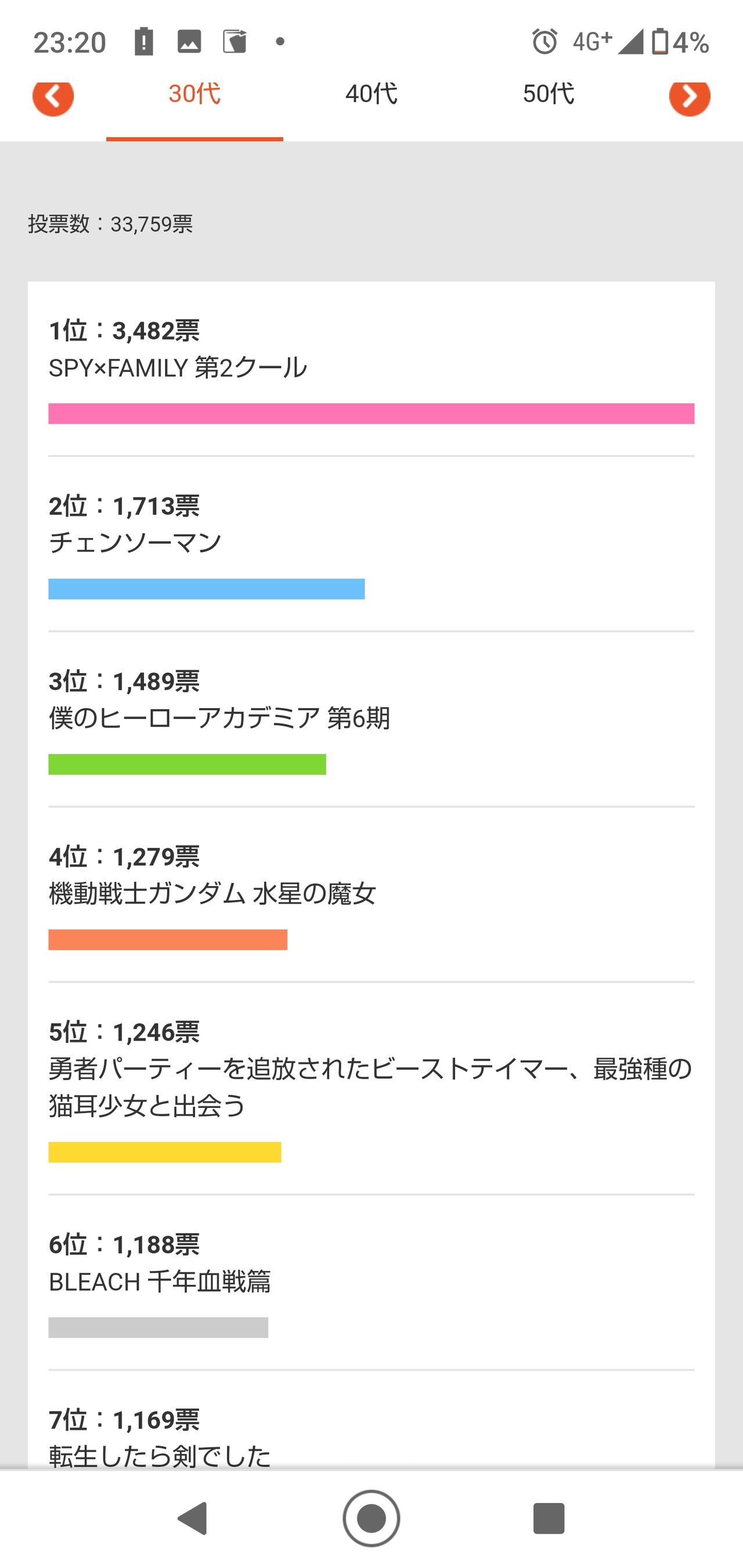Select the 30代 tab
Image resolution: width=743 pixels, height=1568 pixels.
pos(194,94)
